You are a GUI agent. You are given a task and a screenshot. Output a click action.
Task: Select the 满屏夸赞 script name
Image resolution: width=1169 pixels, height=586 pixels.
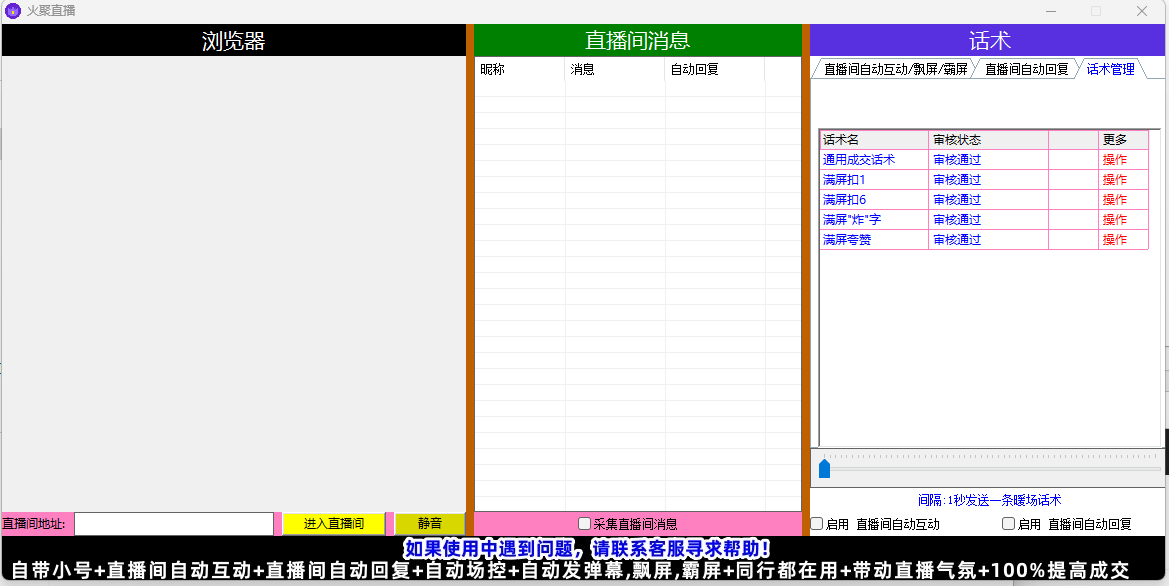click(846, 240)
